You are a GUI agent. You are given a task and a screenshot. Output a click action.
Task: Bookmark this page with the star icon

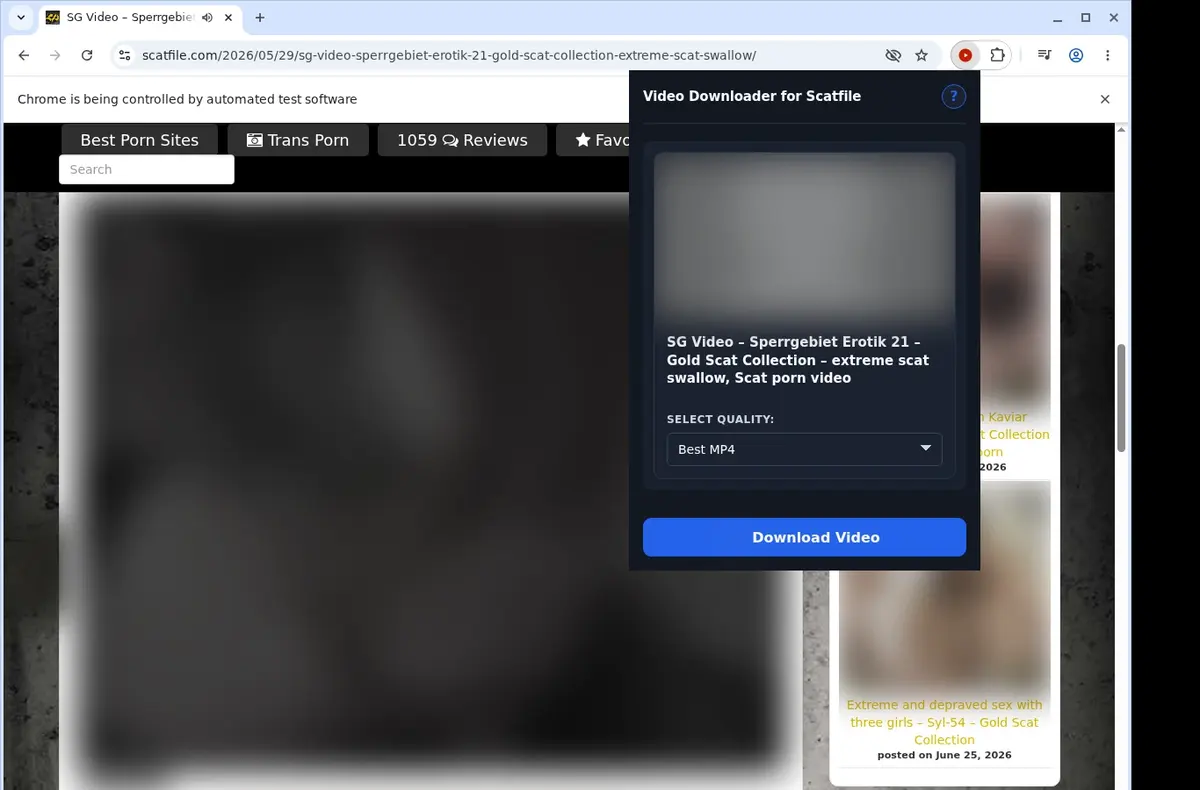pos(921,56)
